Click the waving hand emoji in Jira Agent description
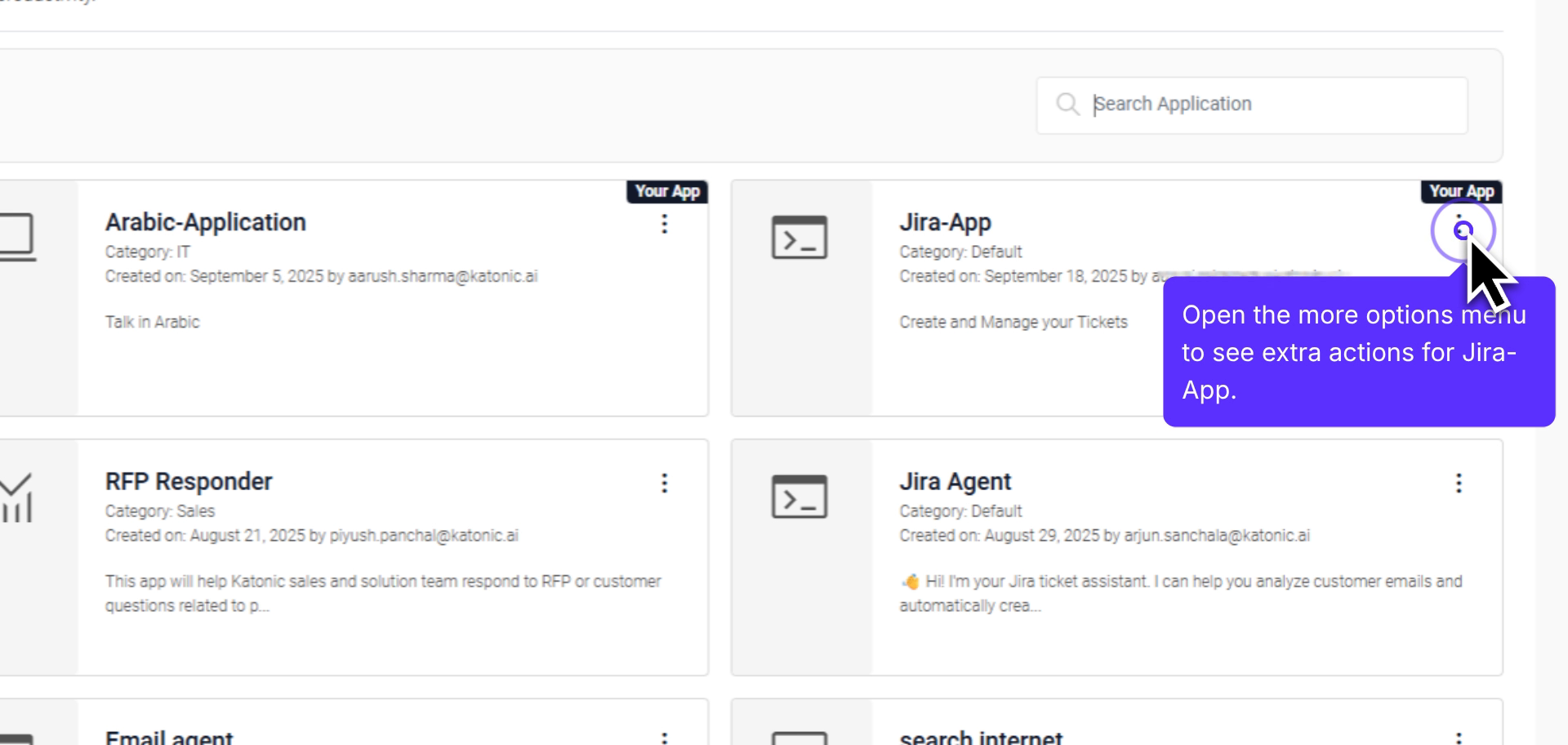1568x745 pixels. 908,582
